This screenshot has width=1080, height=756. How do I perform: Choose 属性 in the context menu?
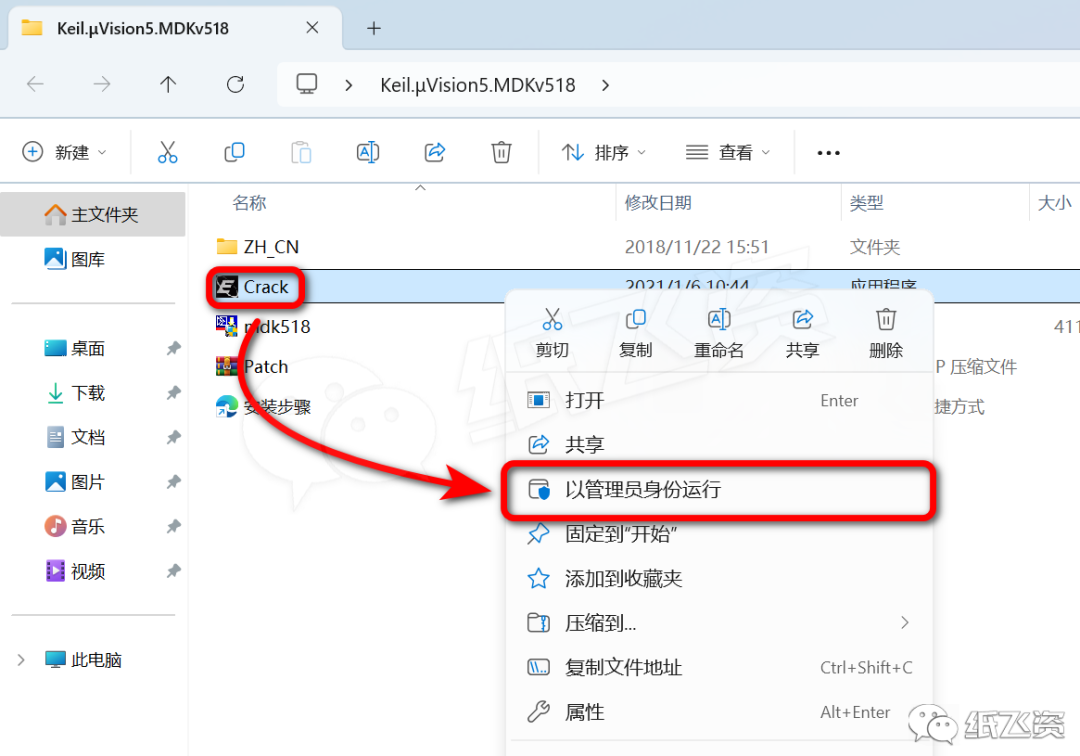coord(719,712)
